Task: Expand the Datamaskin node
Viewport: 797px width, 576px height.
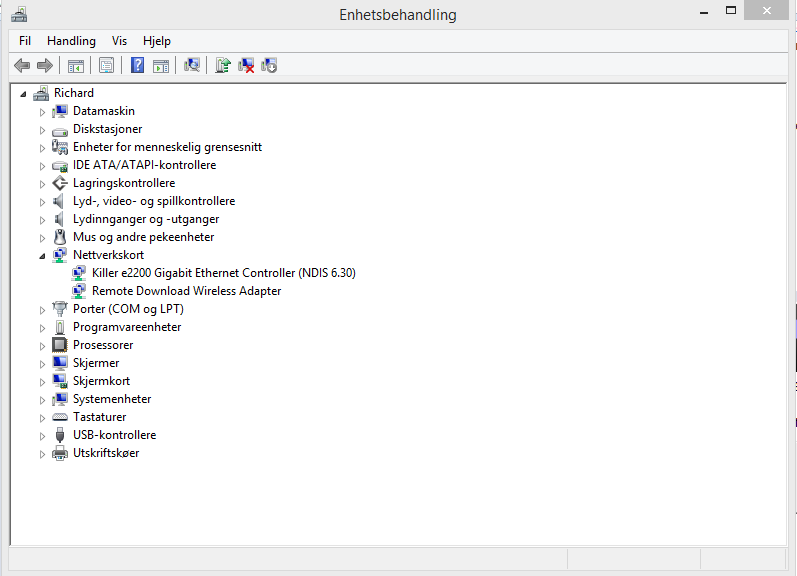Action: (x=42, y=112)
